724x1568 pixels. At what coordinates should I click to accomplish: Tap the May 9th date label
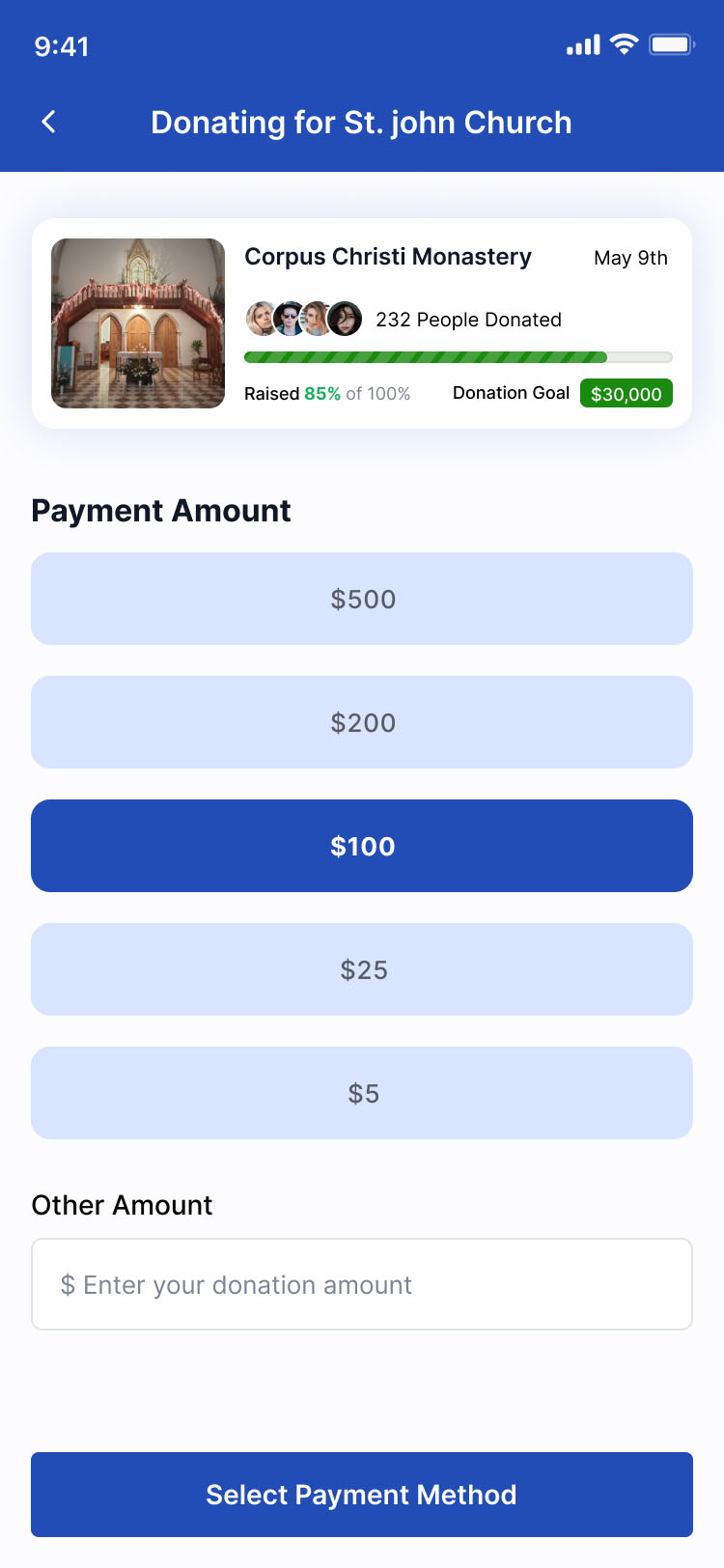(630, 258)
